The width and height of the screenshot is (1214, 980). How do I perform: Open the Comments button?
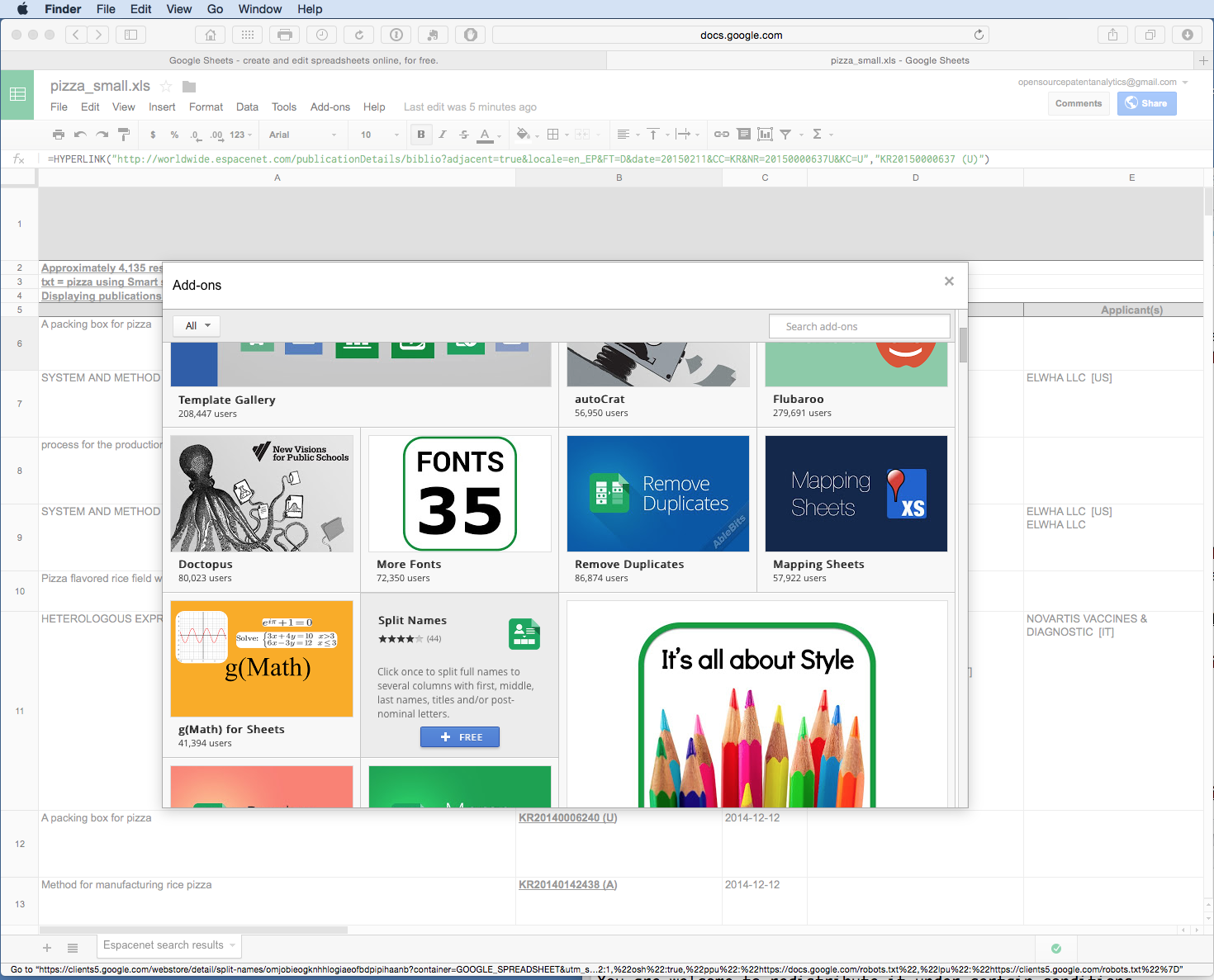tap(1079, 103)
